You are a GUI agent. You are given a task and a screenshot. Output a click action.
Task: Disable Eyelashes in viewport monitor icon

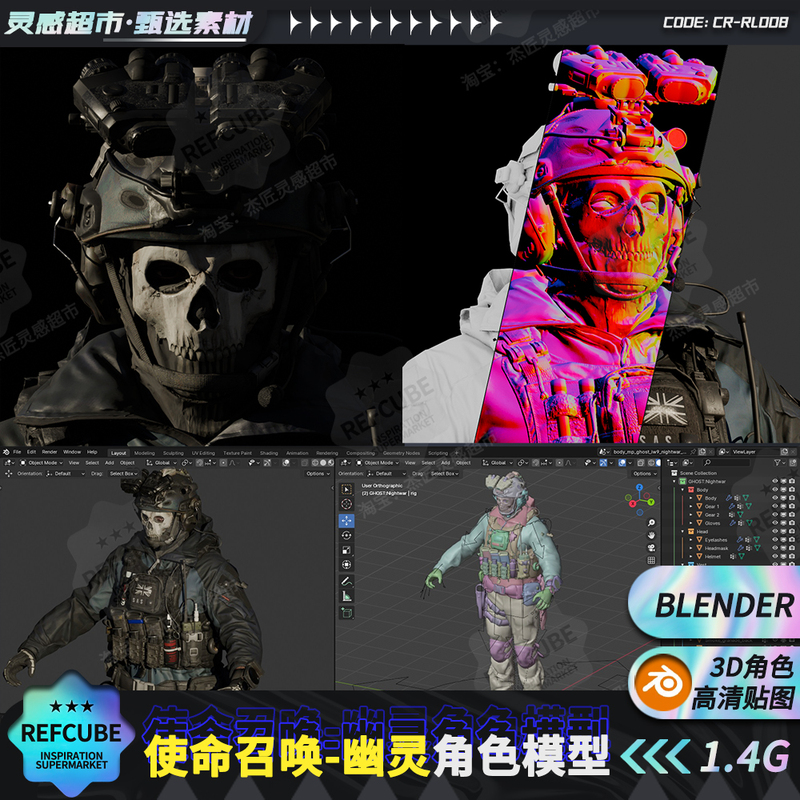click(x=783, y=539)
